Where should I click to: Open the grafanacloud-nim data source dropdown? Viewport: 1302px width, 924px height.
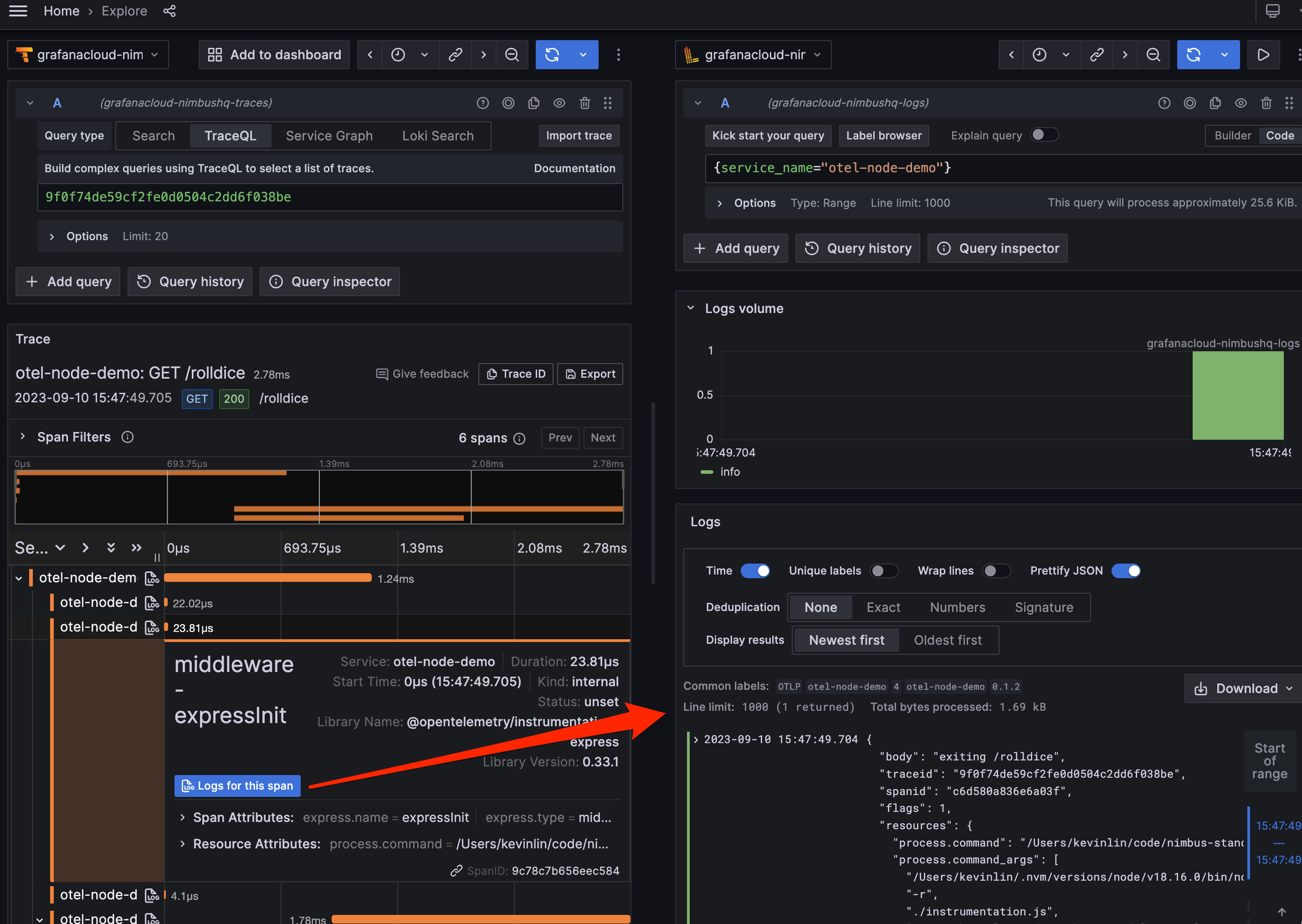point(88,55)
